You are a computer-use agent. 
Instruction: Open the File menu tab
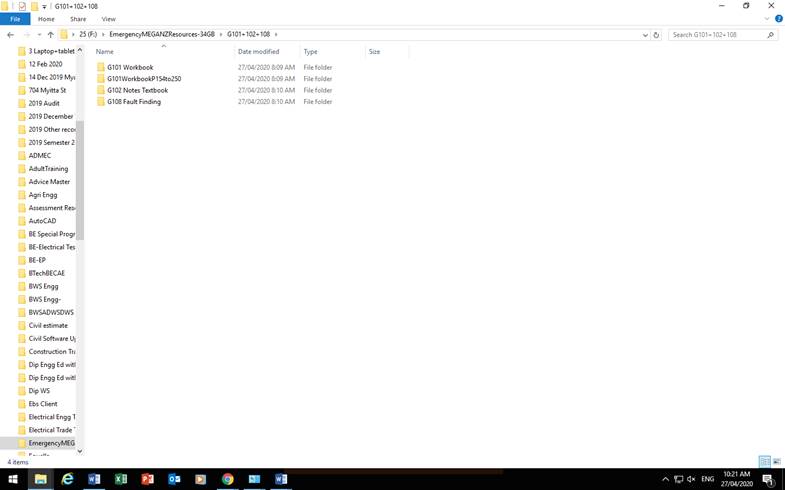tap(15, 19)
